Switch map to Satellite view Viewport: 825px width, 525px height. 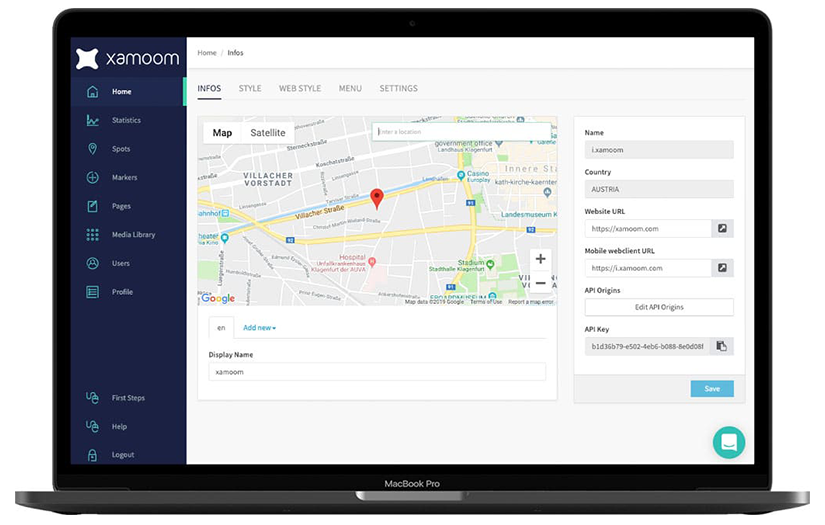point(268,133)
